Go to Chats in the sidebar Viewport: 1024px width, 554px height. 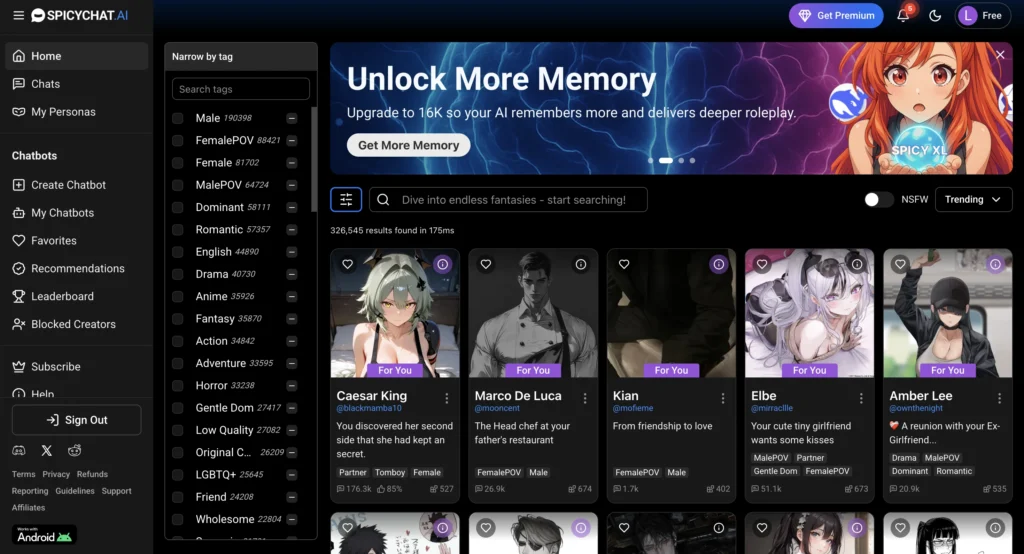45,84
